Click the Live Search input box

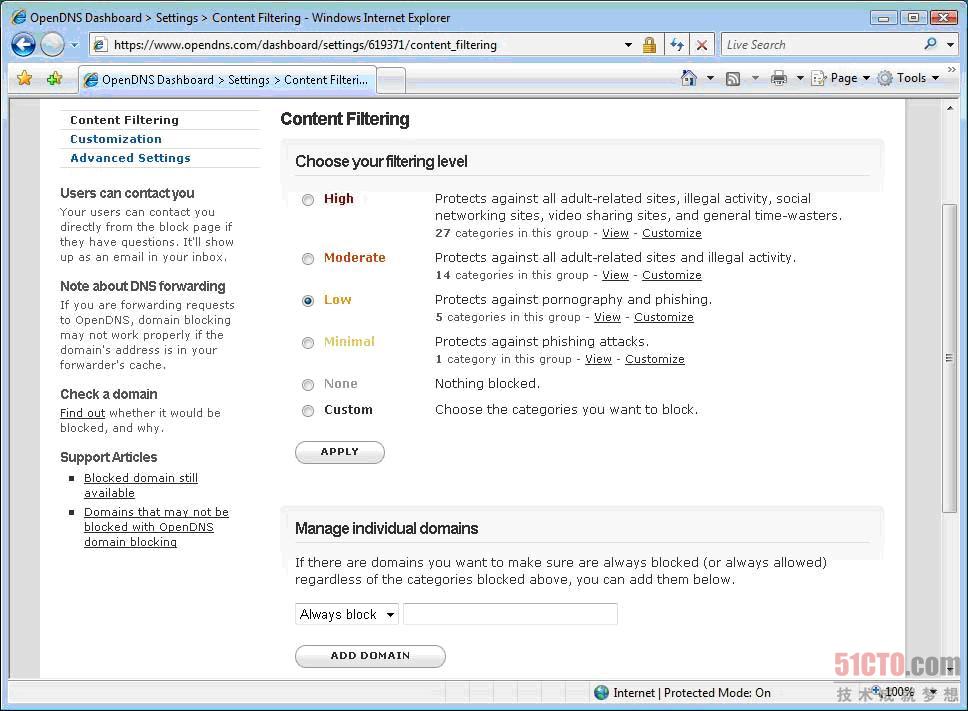pyautogui.click(x=822, y=44)
